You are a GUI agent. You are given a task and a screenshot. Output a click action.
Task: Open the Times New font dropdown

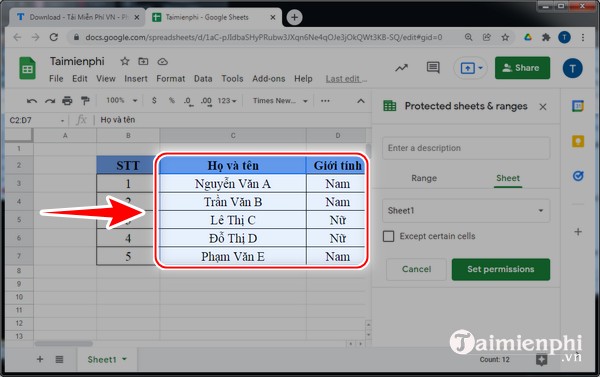pyautogui.click(x=280, y=101)
